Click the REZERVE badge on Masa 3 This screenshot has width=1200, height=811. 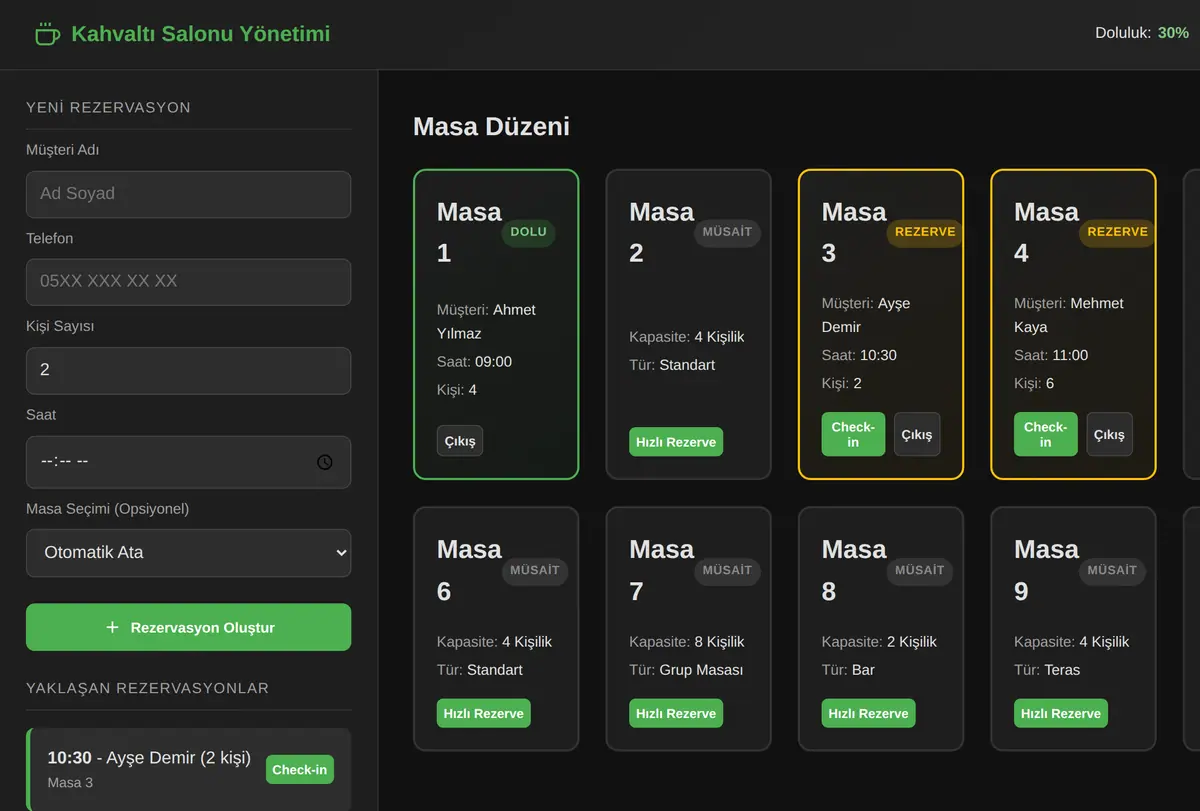(925, 232)
